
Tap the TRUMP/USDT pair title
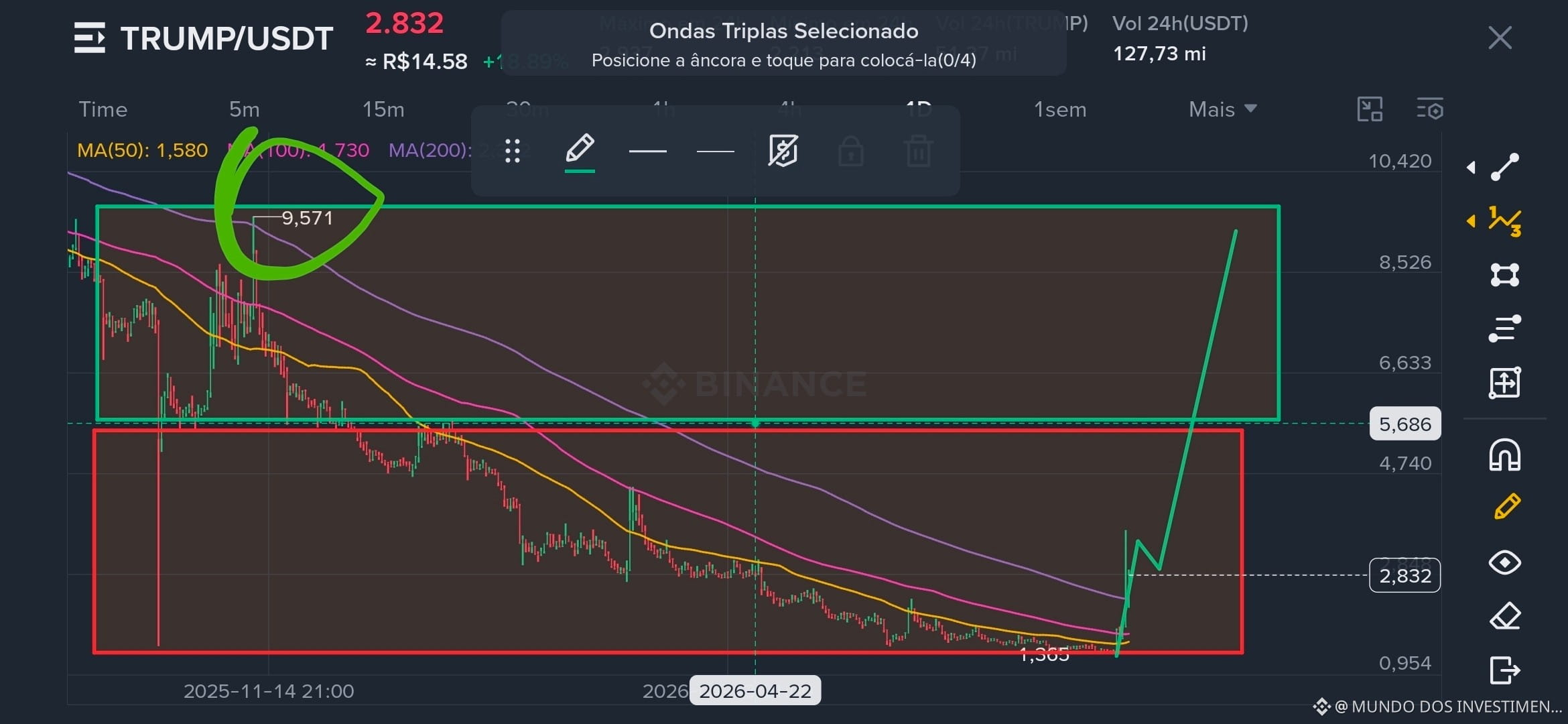coord(227,38)
